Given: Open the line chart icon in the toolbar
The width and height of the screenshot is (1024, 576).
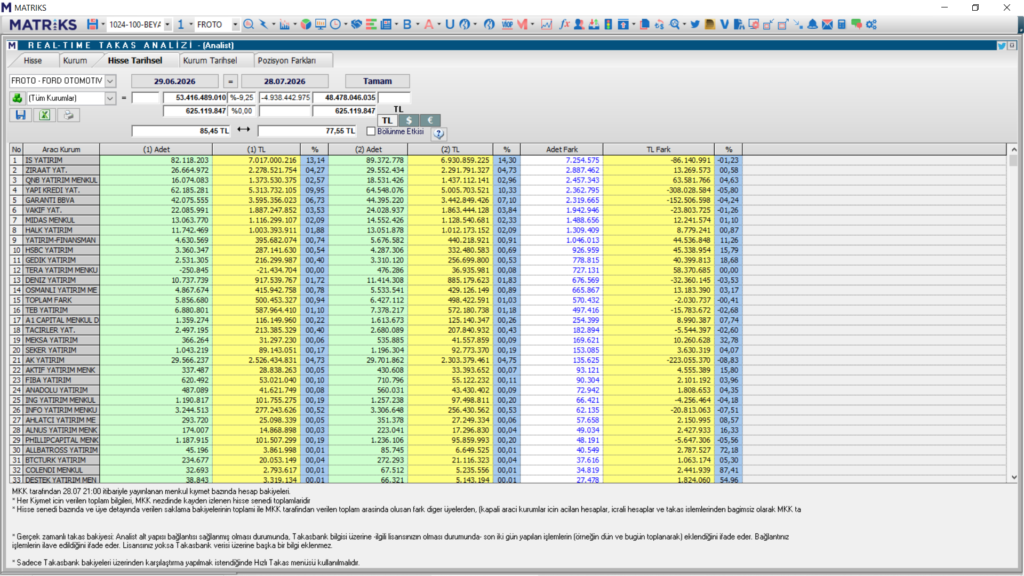Looking at the screenshot, I should pos(546,24).
